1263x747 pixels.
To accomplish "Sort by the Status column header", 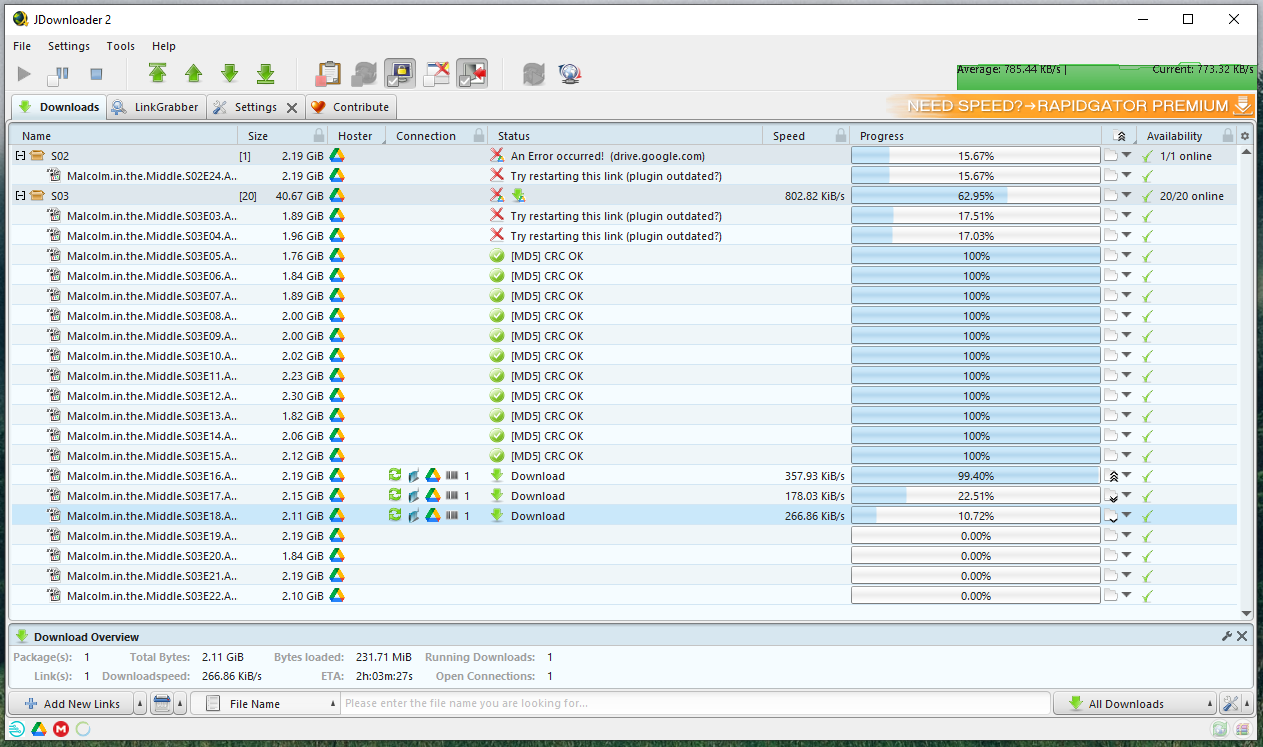I will tap(625, 136).
